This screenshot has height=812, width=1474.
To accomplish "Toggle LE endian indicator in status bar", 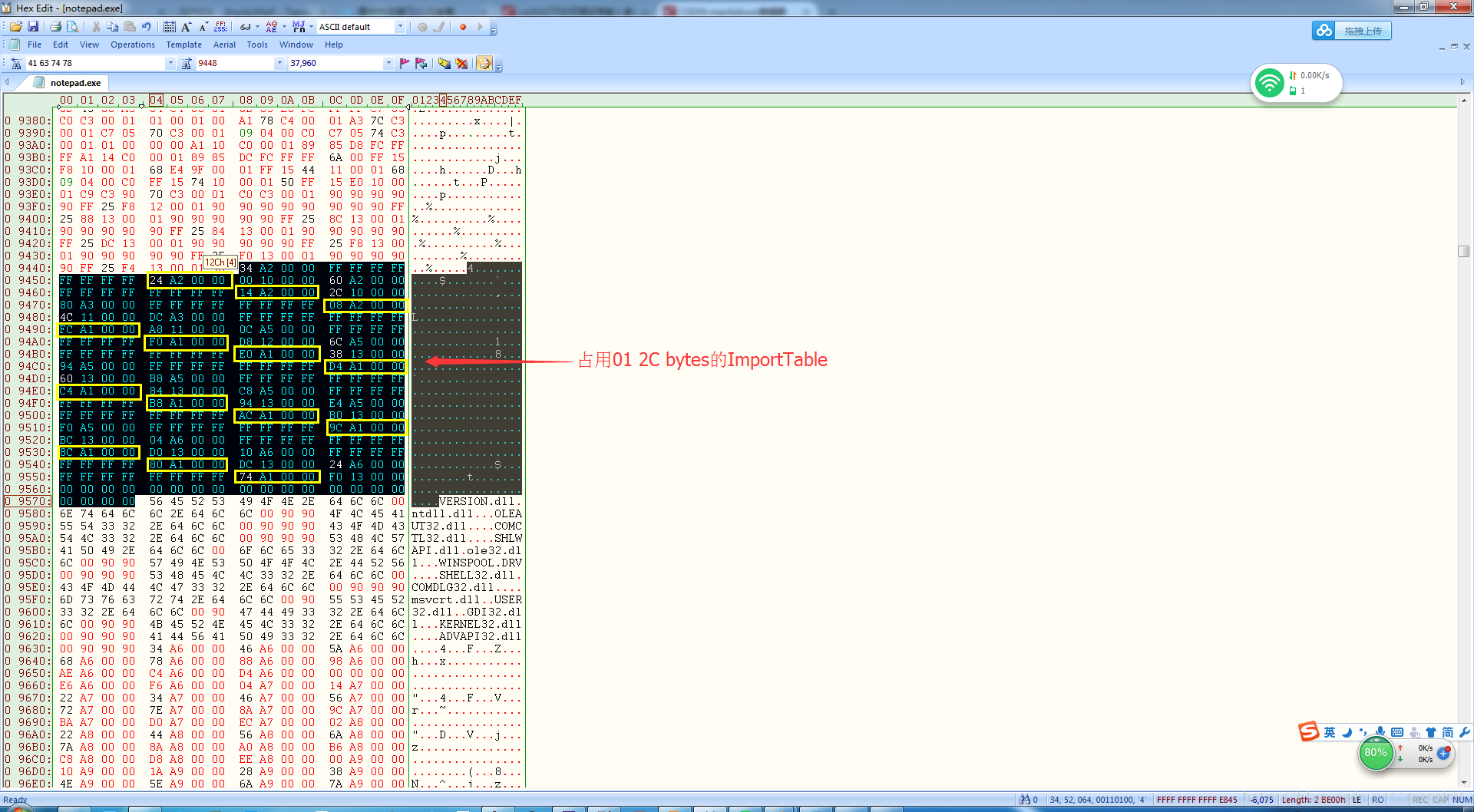I will (1357, 800).
